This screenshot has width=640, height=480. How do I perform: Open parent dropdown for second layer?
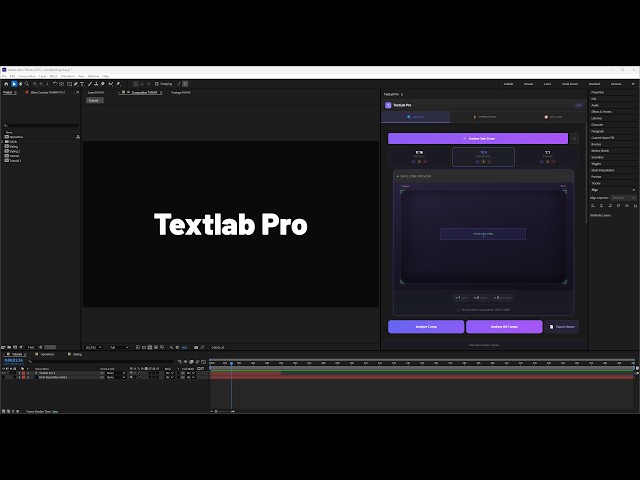[116, 378]
